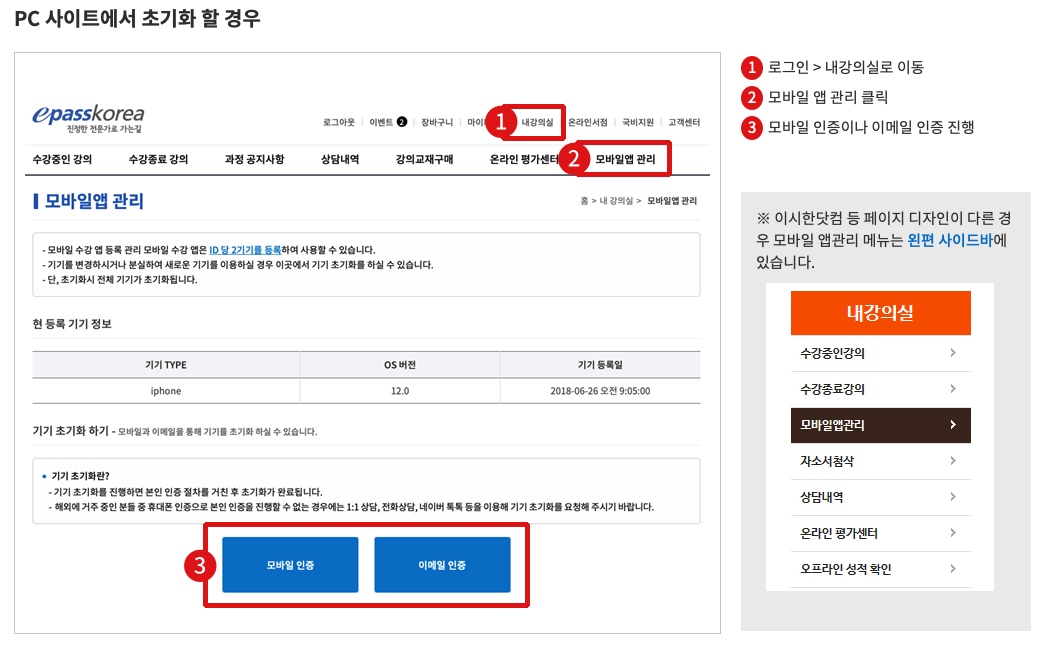Click the 기기 TYPE column header
1050x646 pixels.
[x=166, y=365]
